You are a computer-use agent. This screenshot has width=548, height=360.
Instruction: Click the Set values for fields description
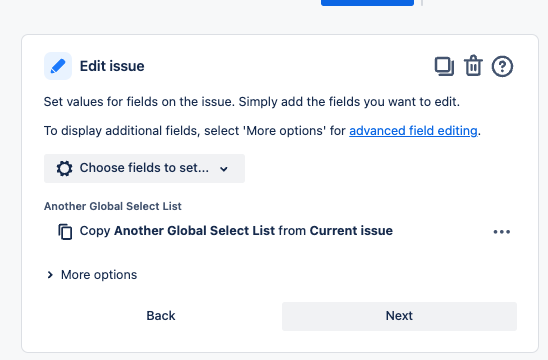pos(252,102)
